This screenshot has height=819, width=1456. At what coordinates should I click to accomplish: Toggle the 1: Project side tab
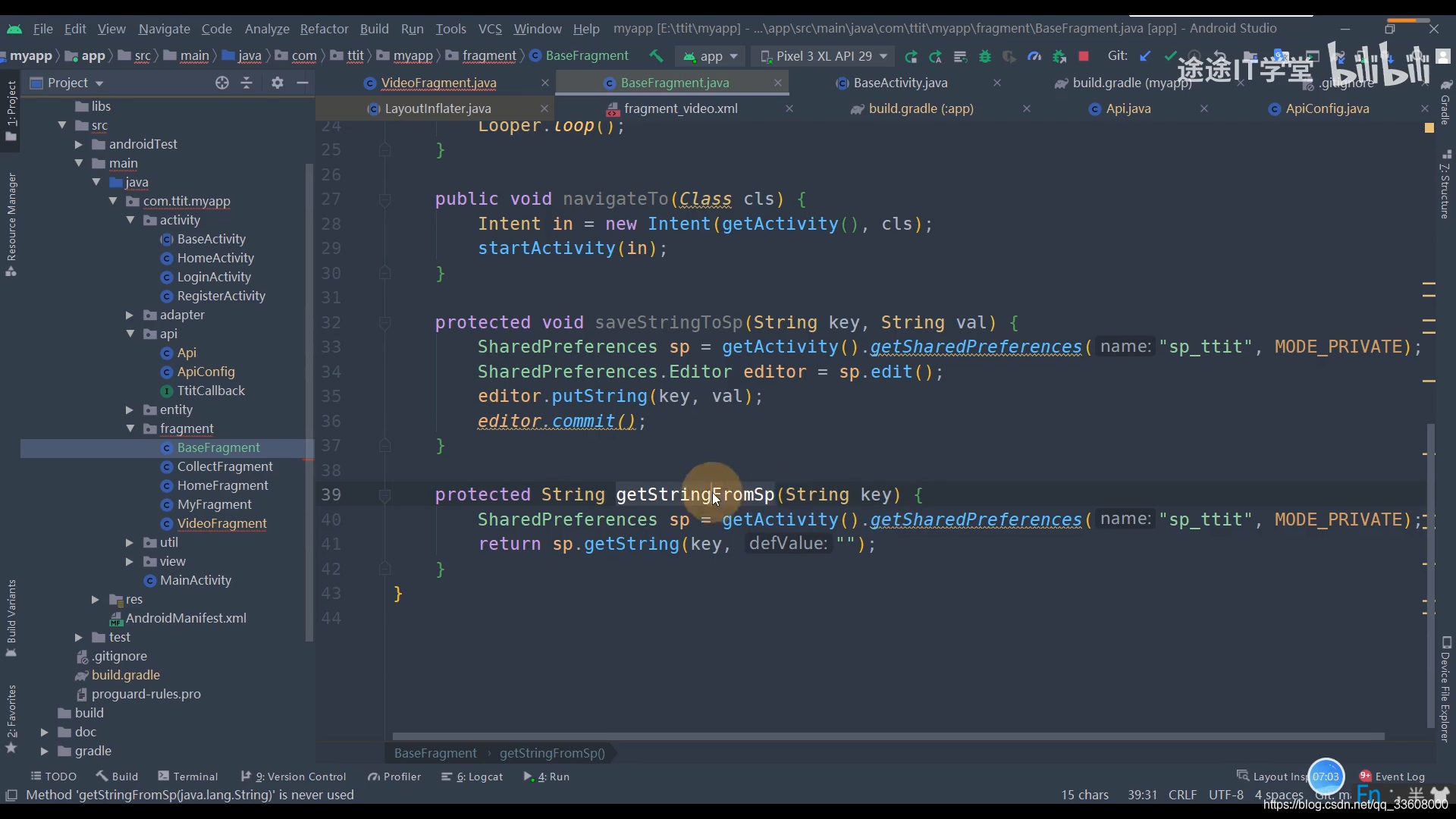coord(11,111)
